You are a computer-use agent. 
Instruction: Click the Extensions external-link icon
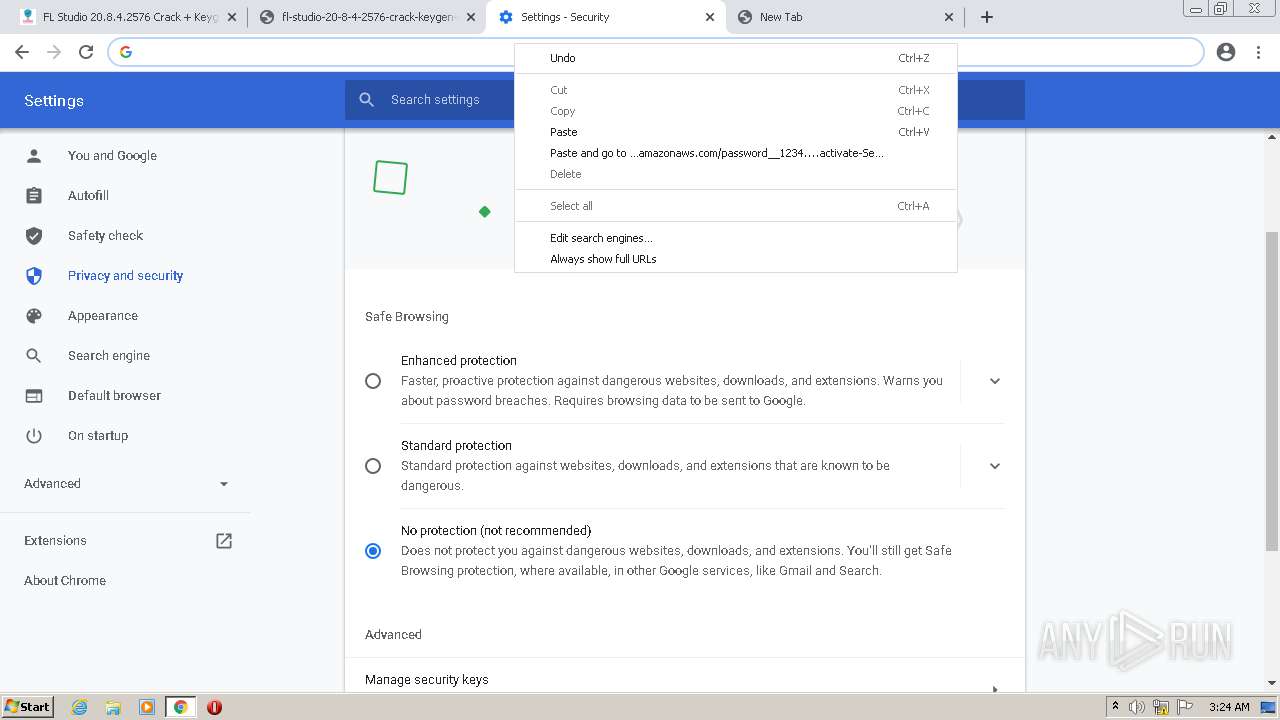(224, 541)
